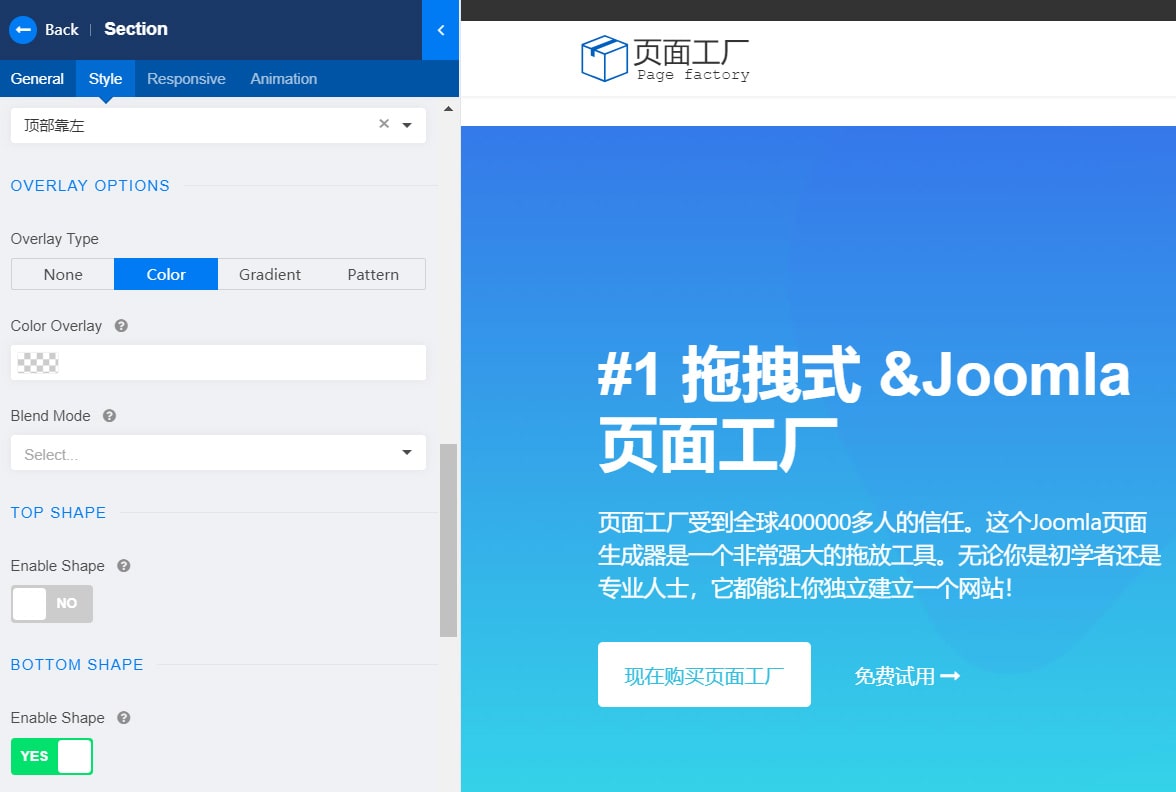Open help for Blend Mode
Screen dimensions: 1176x792
[x=110, y=416]
